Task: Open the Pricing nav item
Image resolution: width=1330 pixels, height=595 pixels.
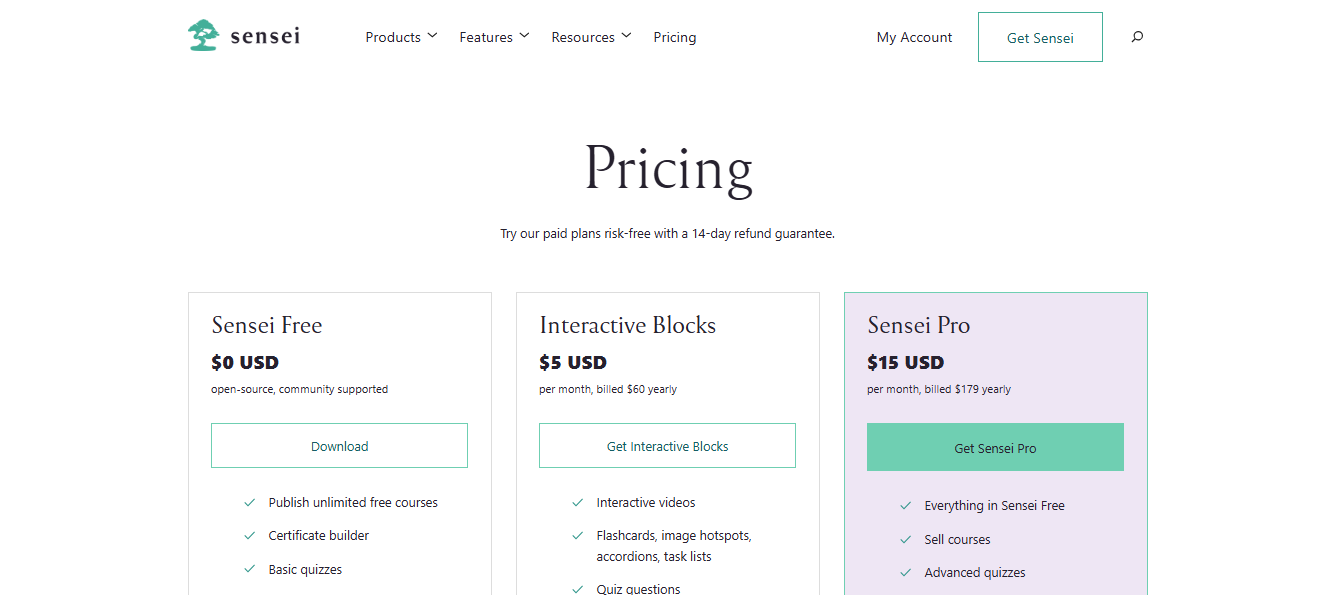Action: (675, 37)
